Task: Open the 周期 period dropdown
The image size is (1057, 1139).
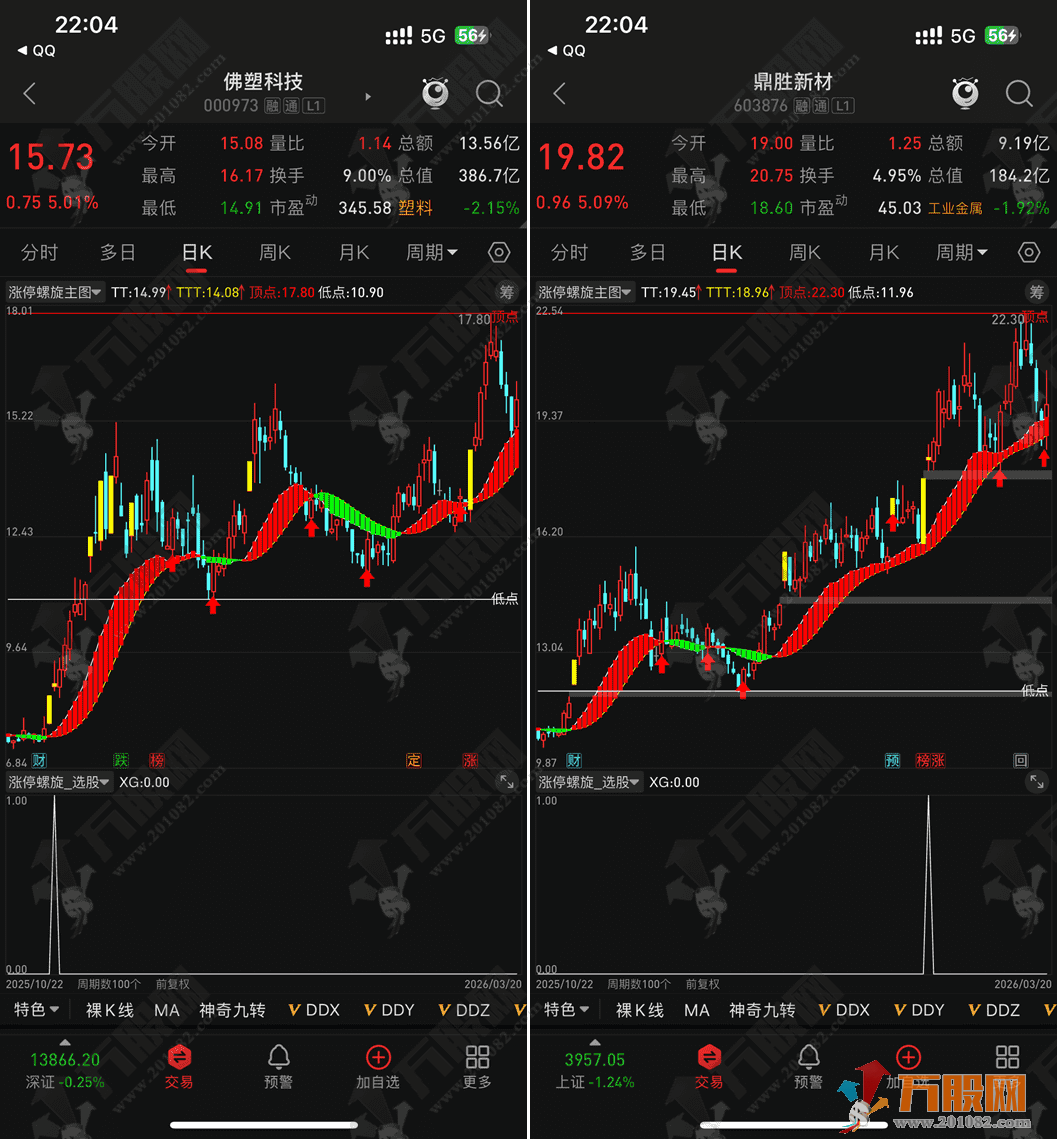Action: click(432, 252)
